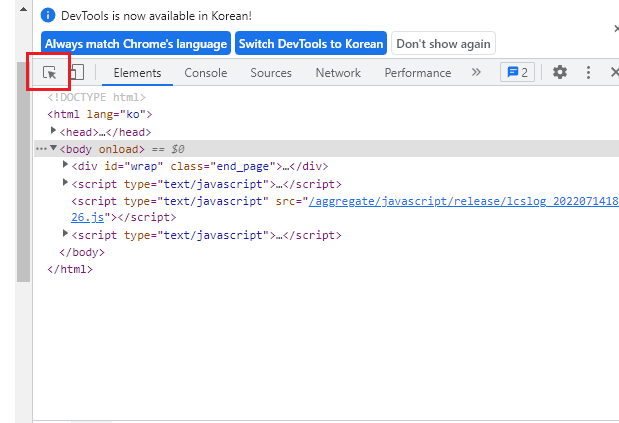Image resolution: width=619 pixels, height=423 pixels.
Task: Switch to the Elements tab
Action: pyautogui.click(x=137, y=73)
